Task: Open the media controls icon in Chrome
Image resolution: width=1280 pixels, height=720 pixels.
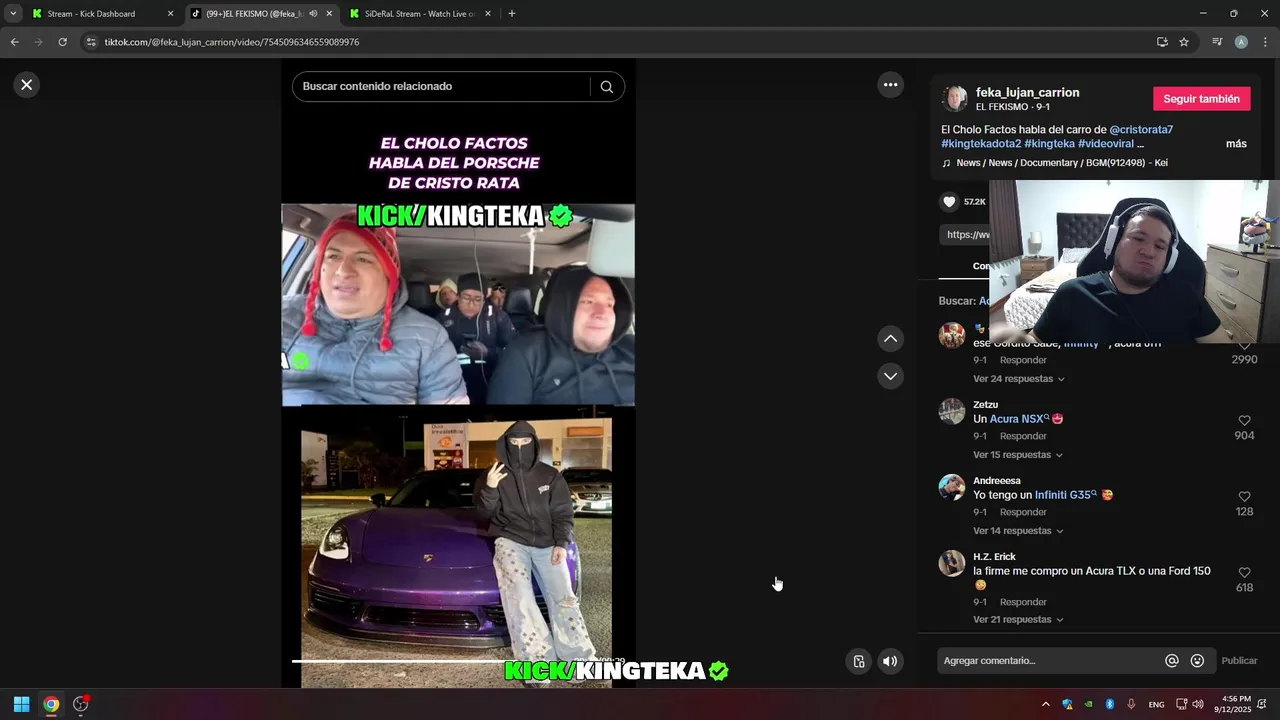Action: 1217,42
